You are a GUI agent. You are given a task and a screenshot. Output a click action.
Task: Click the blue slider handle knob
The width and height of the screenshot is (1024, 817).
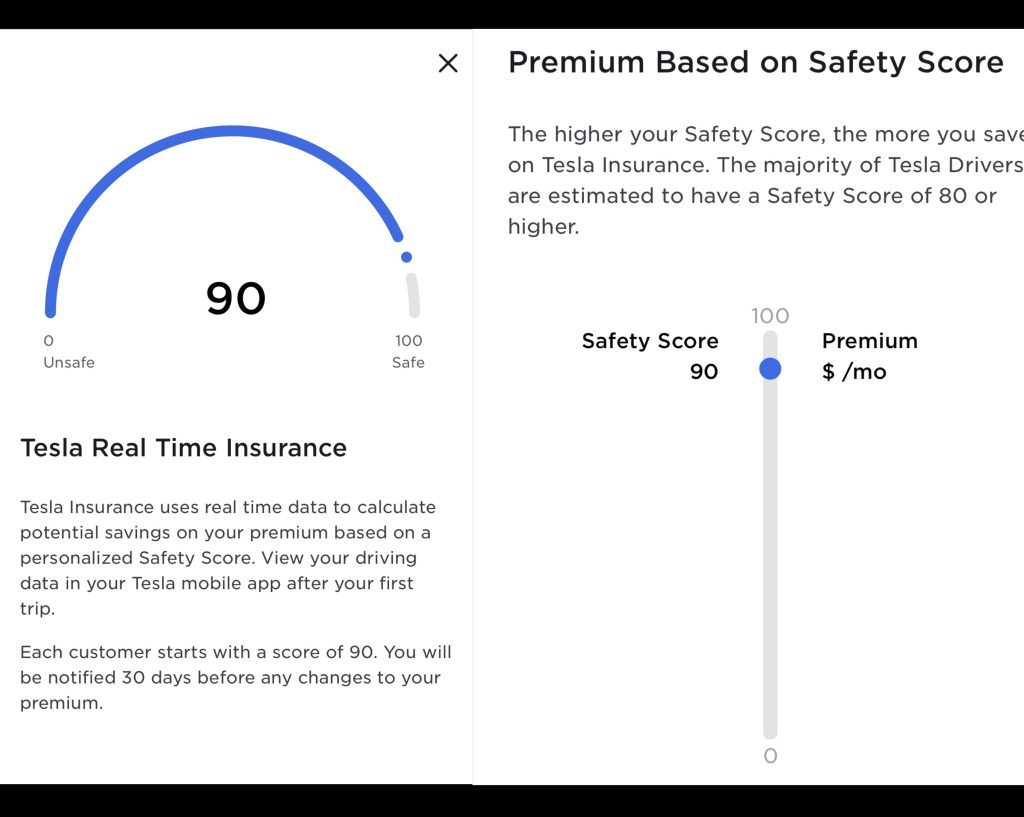tap(770, 369)
